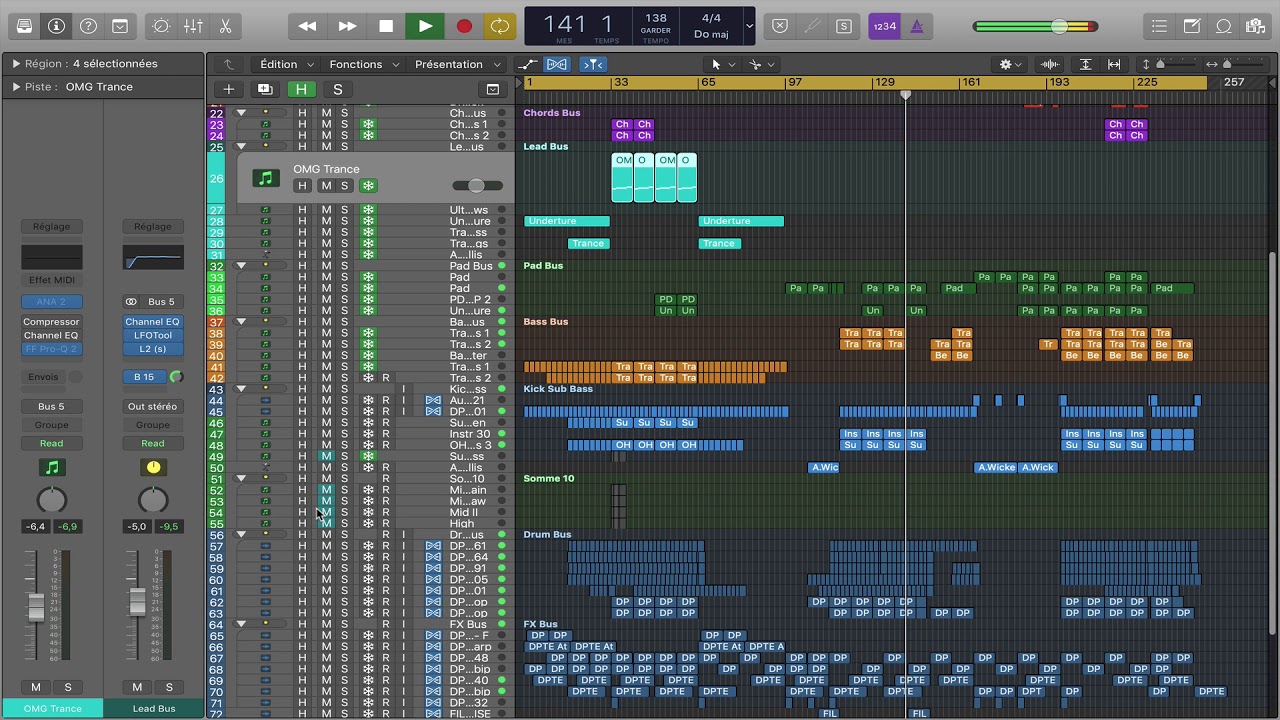Toggle the metronome click
1280x720 pixels.
[x=917, y=26]
